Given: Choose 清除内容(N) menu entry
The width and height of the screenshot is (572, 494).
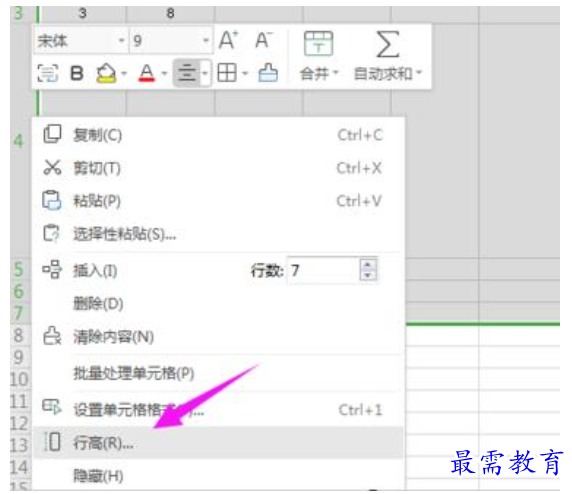Looking at the screenshot, I should coord(219,336).
